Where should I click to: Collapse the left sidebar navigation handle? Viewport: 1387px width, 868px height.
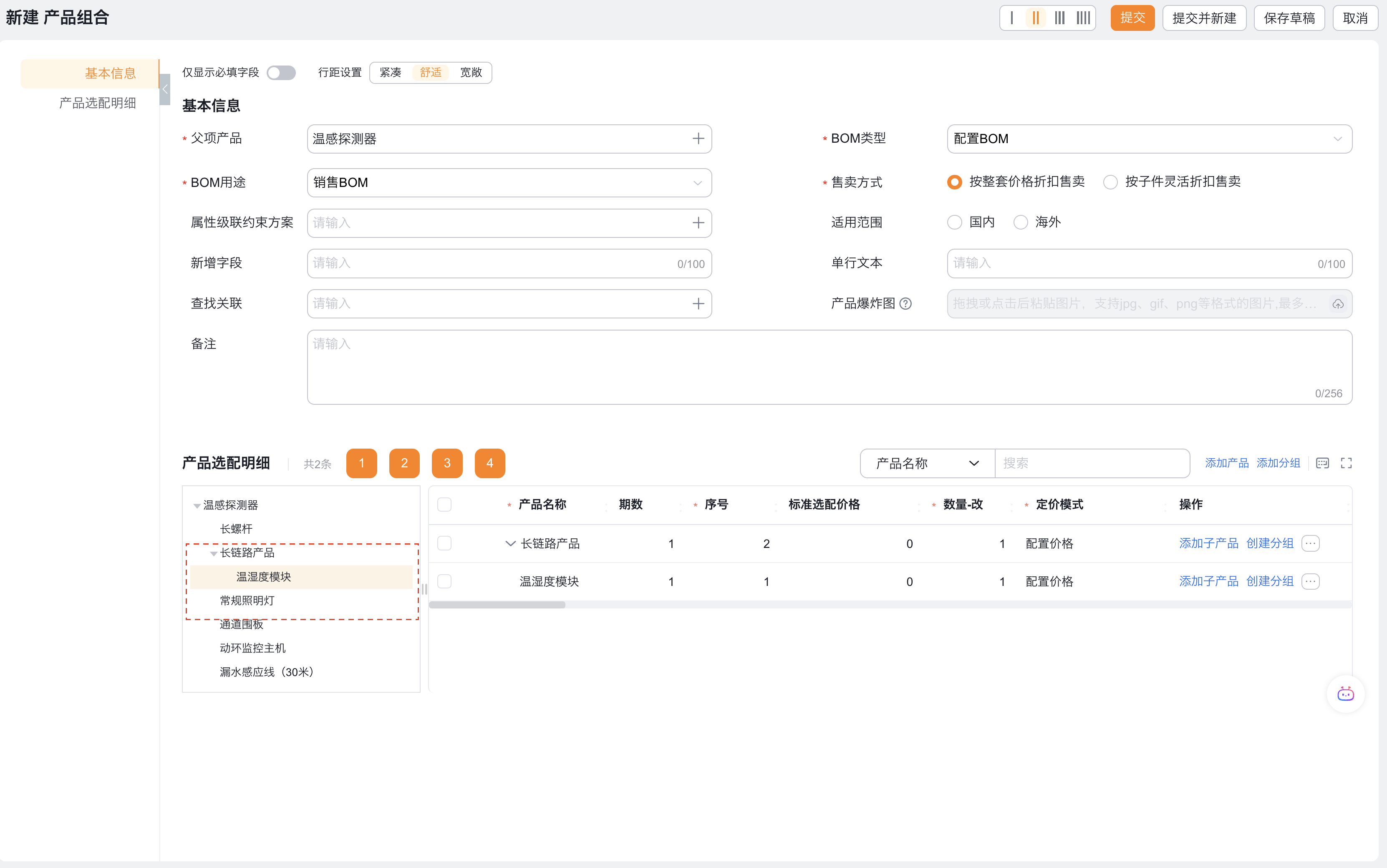coord(165,89)
